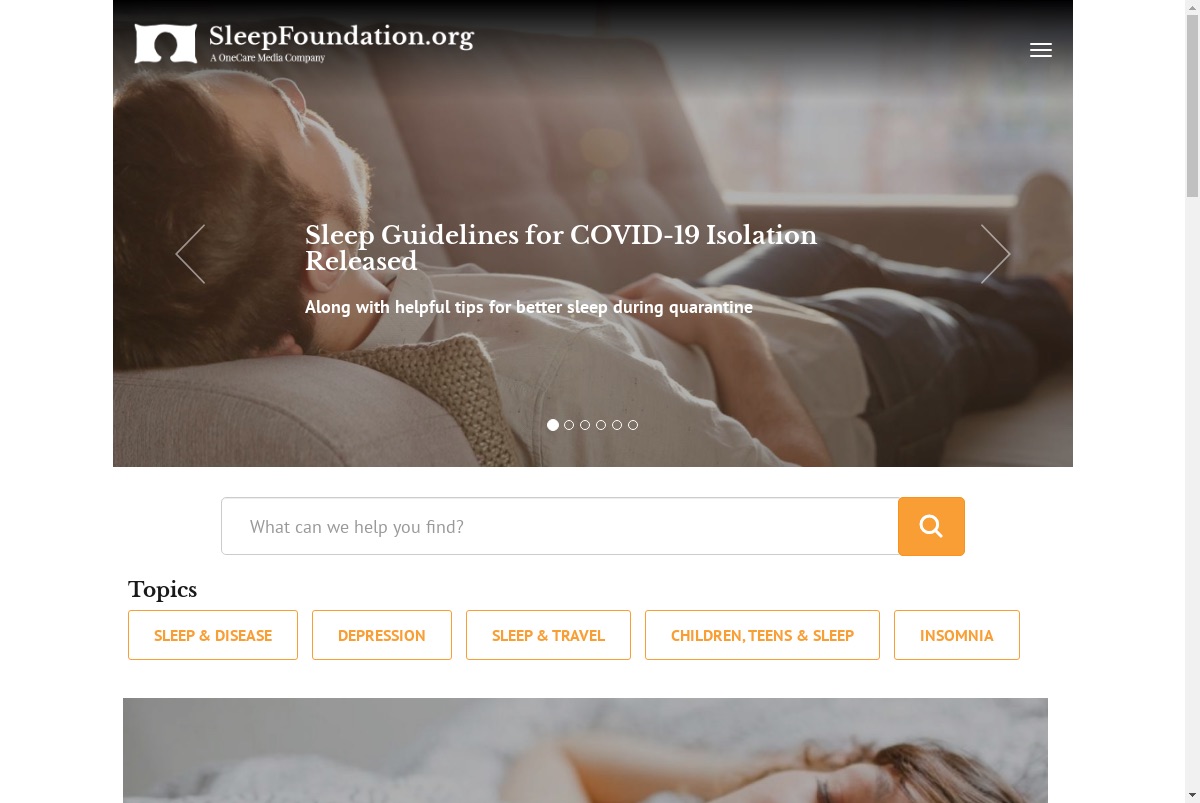Screen dimensions: 1200x803
Task: Open the Depression topic
Action: point(382,635)
